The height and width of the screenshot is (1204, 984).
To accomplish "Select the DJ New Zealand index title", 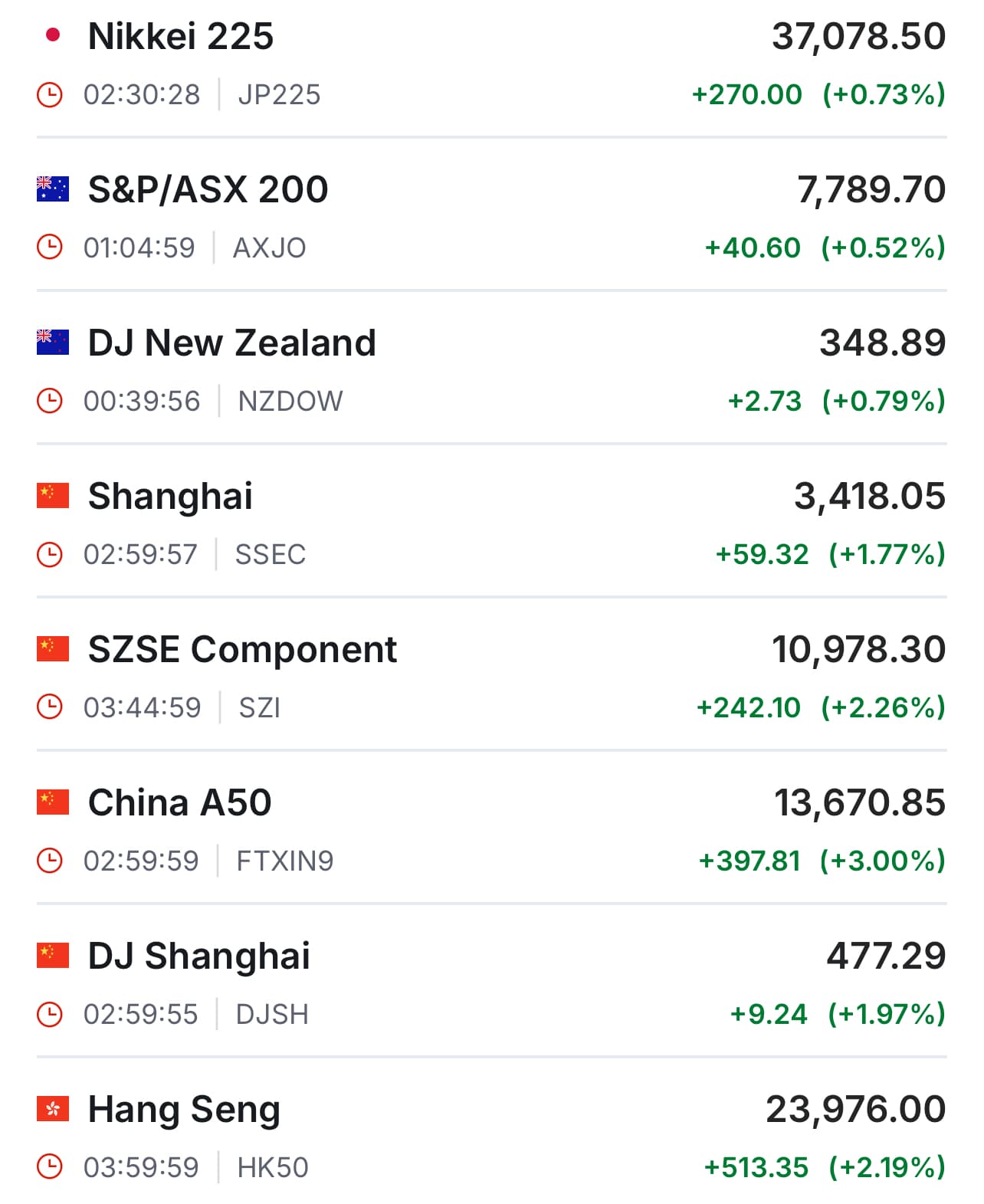I will [x=232, y=343].
